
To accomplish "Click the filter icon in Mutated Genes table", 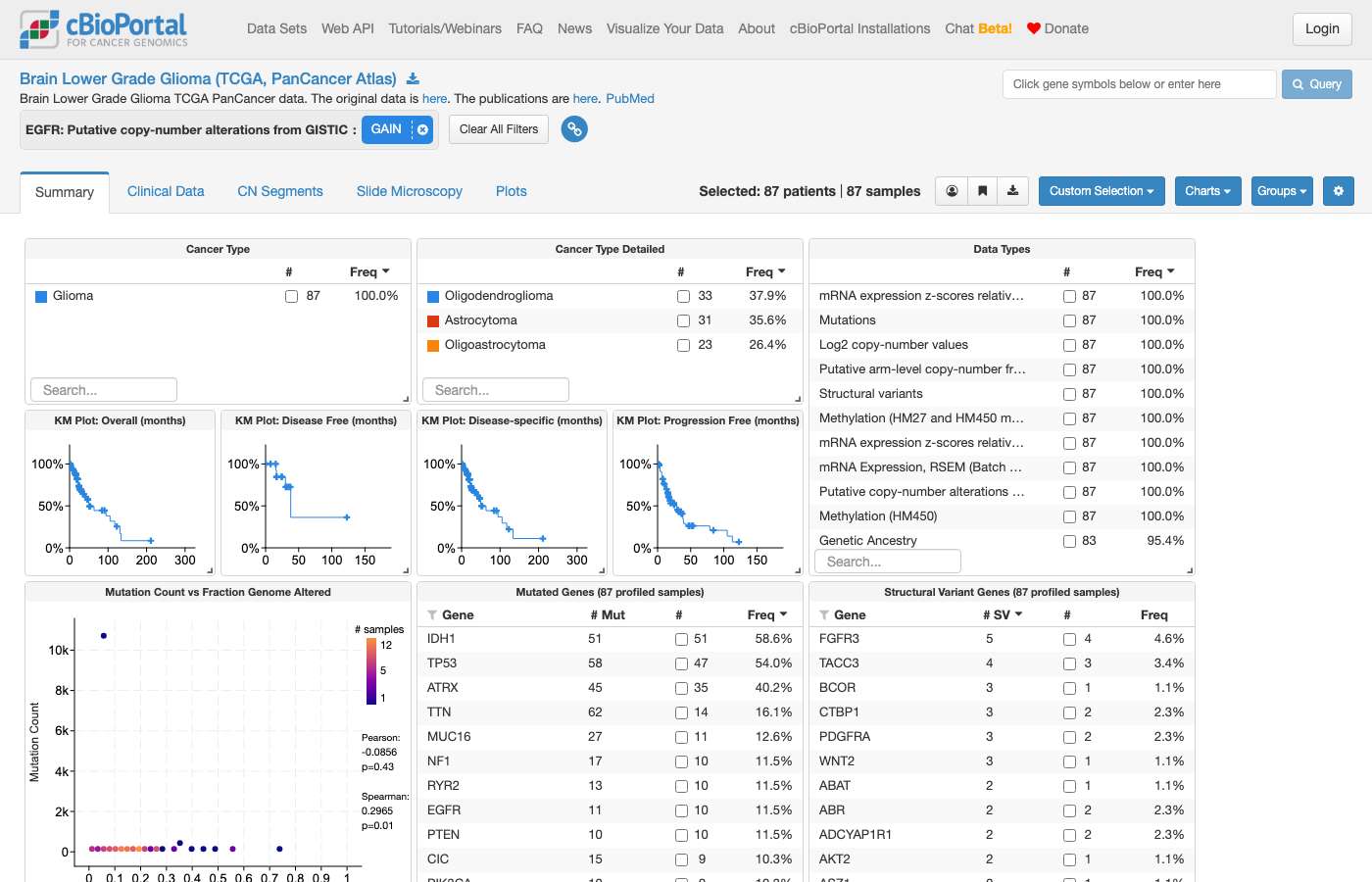I will tap(432, 615).
